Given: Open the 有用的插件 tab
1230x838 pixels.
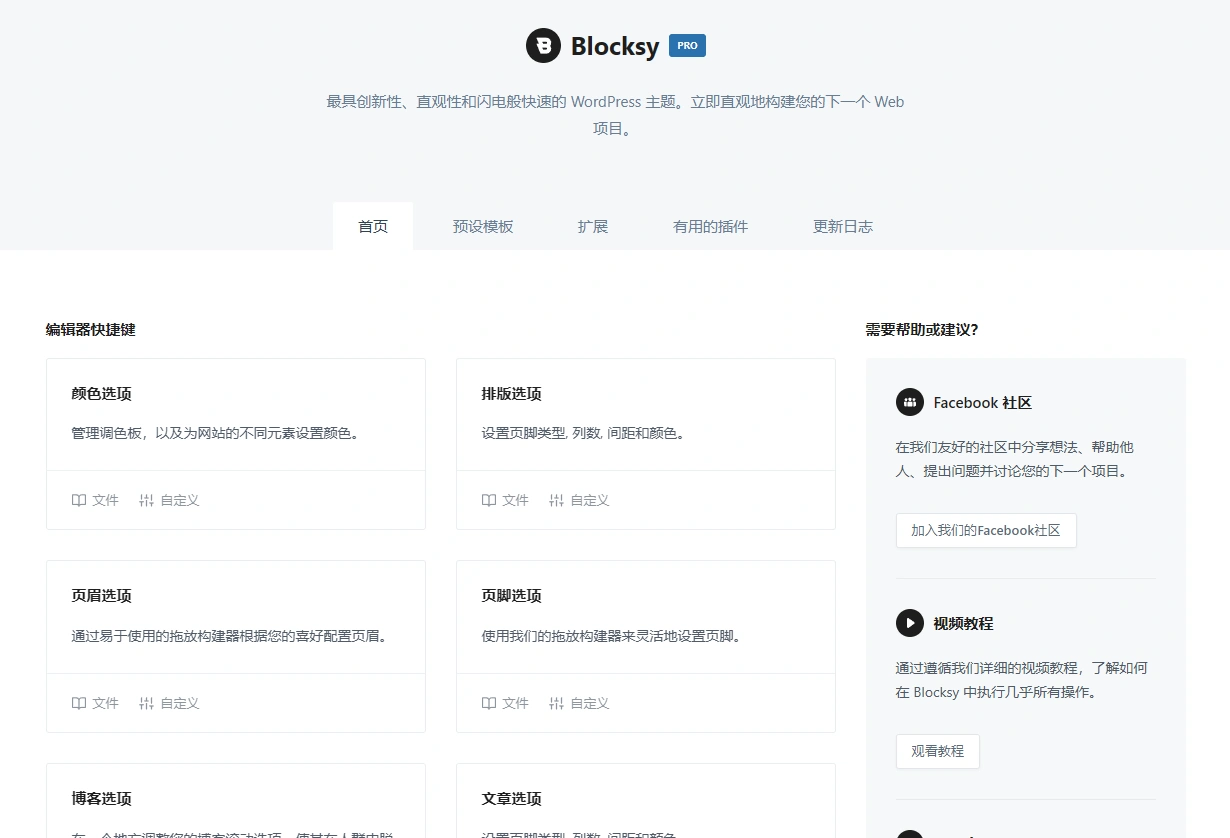Looking at the screenshot, I should pyautogui.click(x=710, y=226).
